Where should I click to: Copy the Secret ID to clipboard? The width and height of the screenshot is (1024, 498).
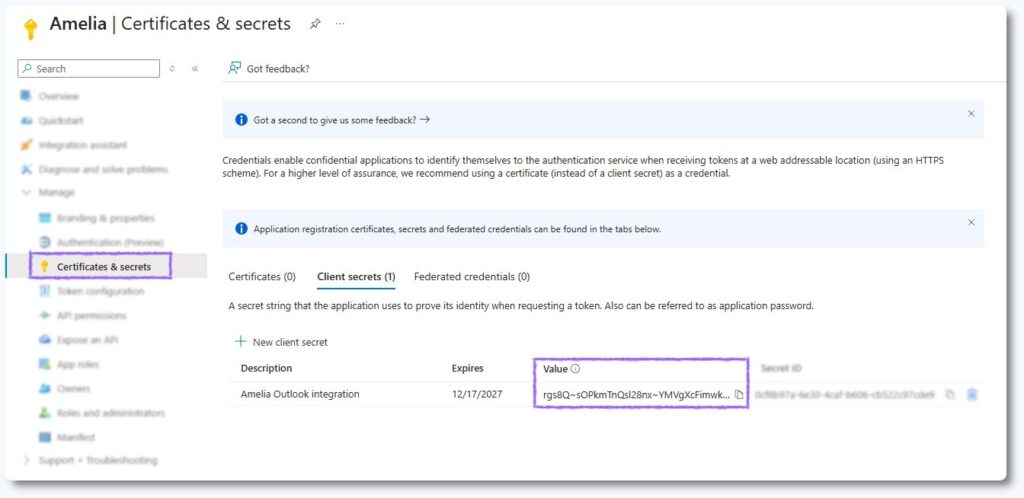(950, 395)
